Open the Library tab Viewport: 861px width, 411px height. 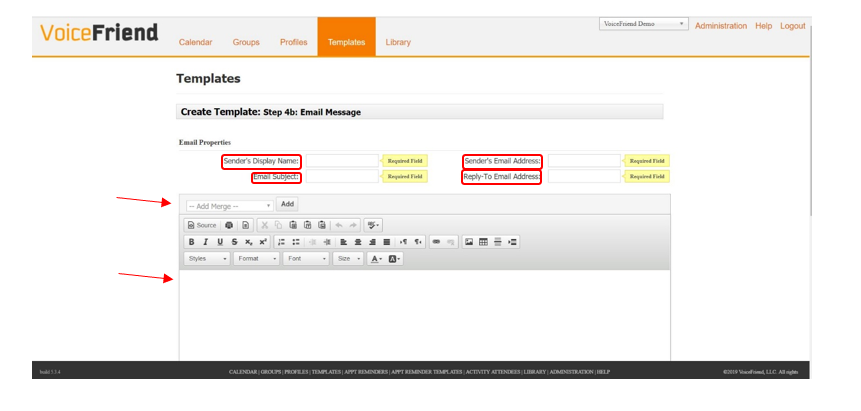(x=398, y=42)
